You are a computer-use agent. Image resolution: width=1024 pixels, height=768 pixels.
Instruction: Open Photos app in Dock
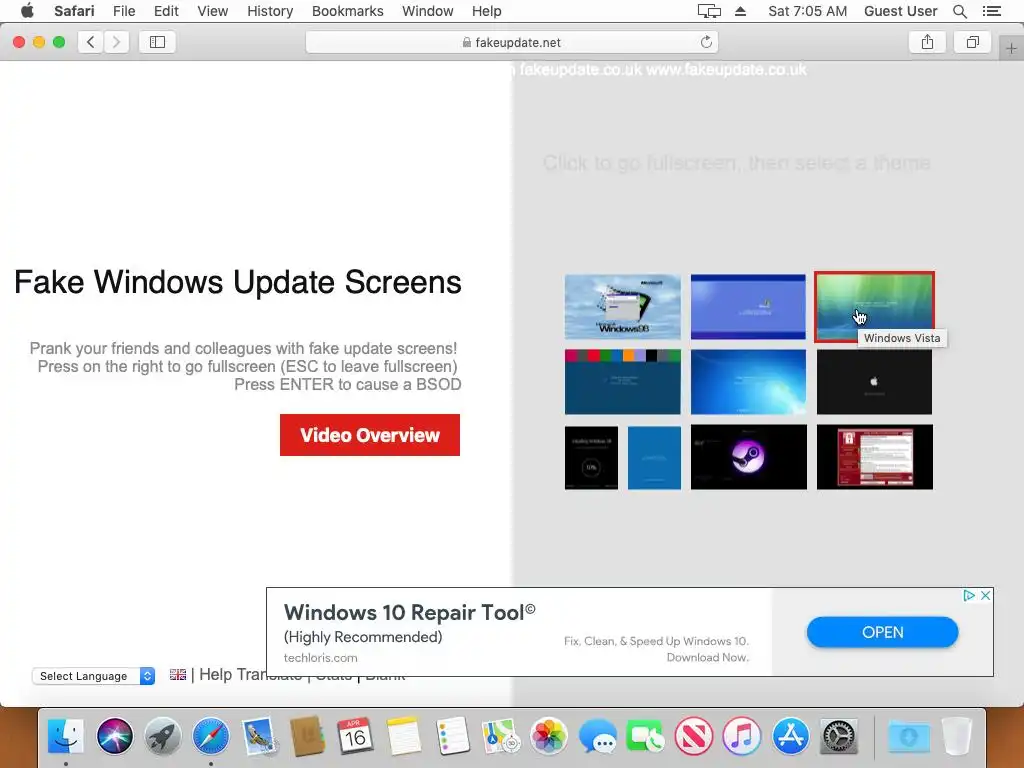(549, 736)
